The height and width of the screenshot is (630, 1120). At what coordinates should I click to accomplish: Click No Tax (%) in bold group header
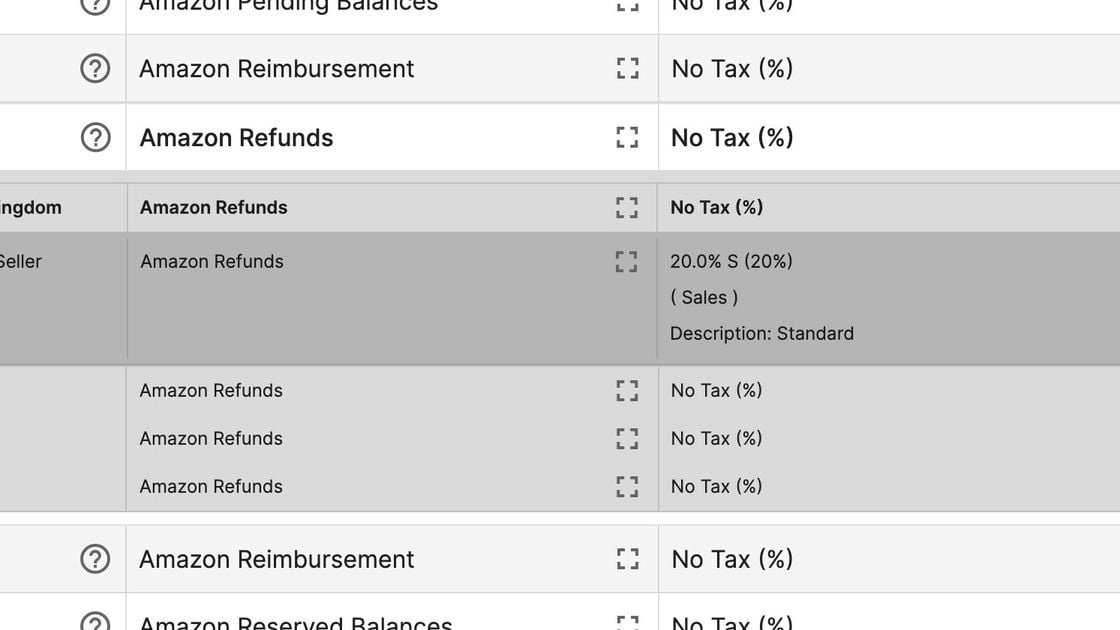716,207
